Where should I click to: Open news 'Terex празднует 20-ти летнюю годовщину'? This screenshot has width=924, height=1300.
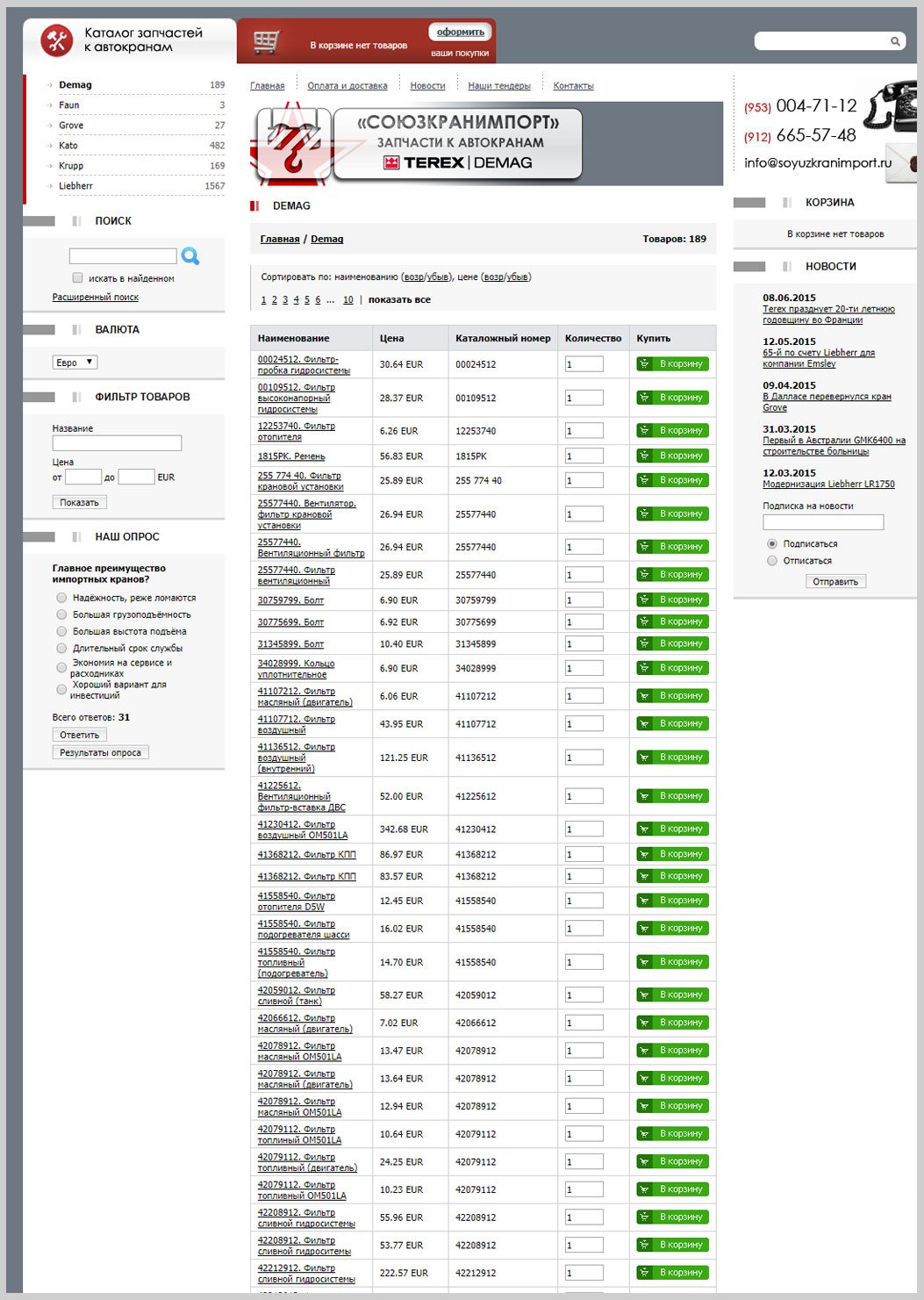coord(828,314)
